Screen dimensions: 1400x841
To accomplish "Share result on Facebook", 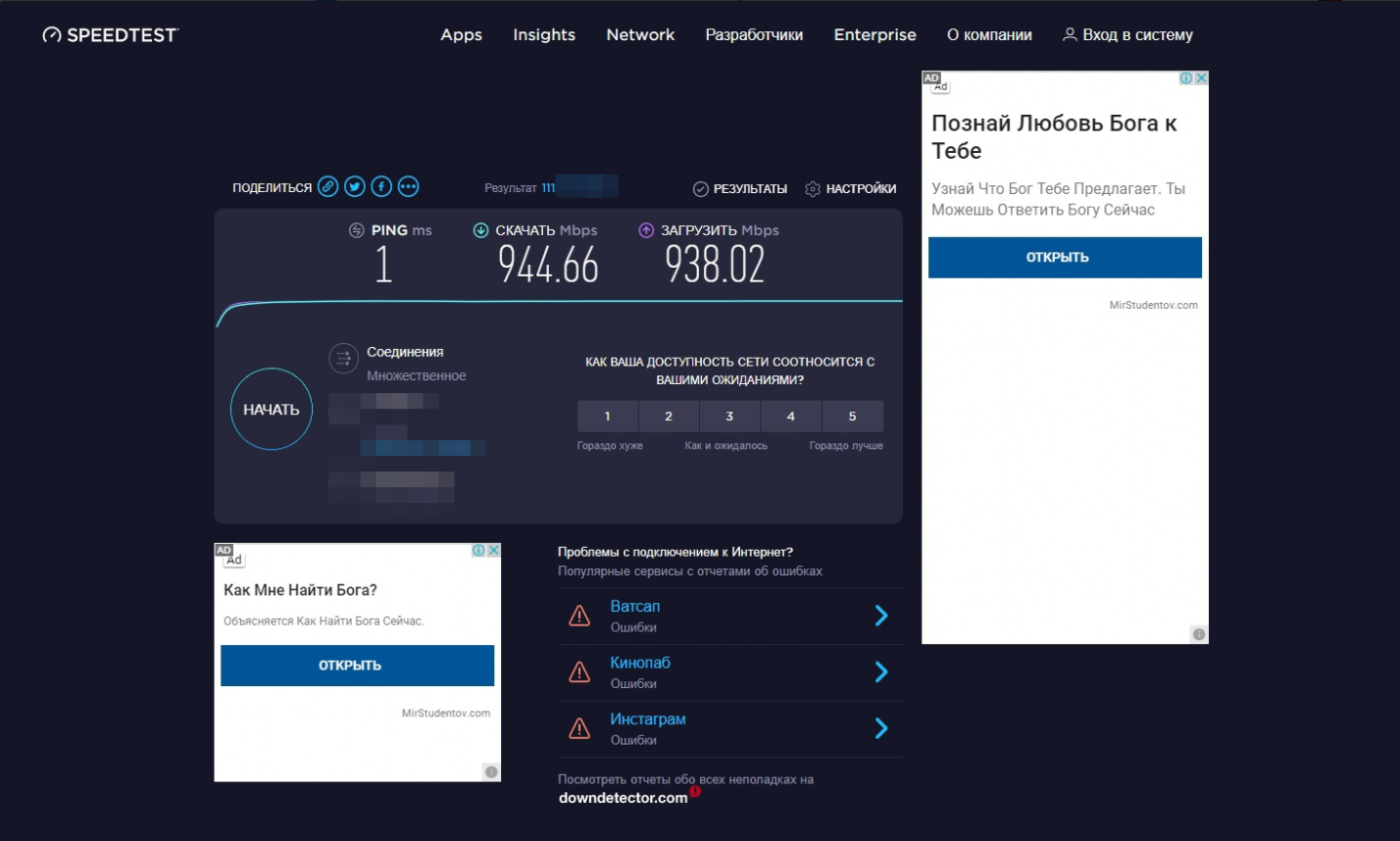I will [x=381, y=187].
